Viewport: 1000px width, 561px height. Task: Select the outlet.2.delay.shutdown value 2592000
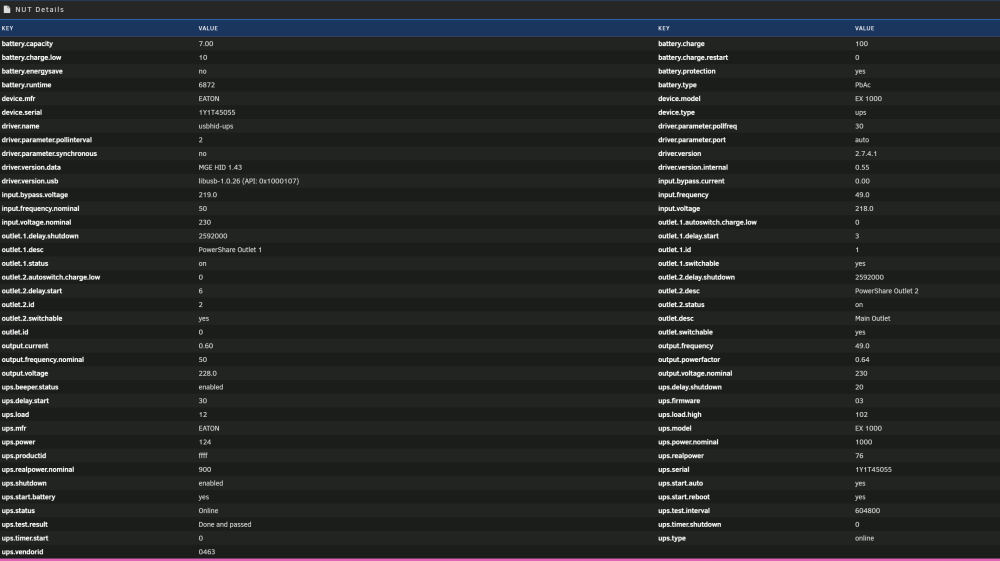[x=869, y=277]
